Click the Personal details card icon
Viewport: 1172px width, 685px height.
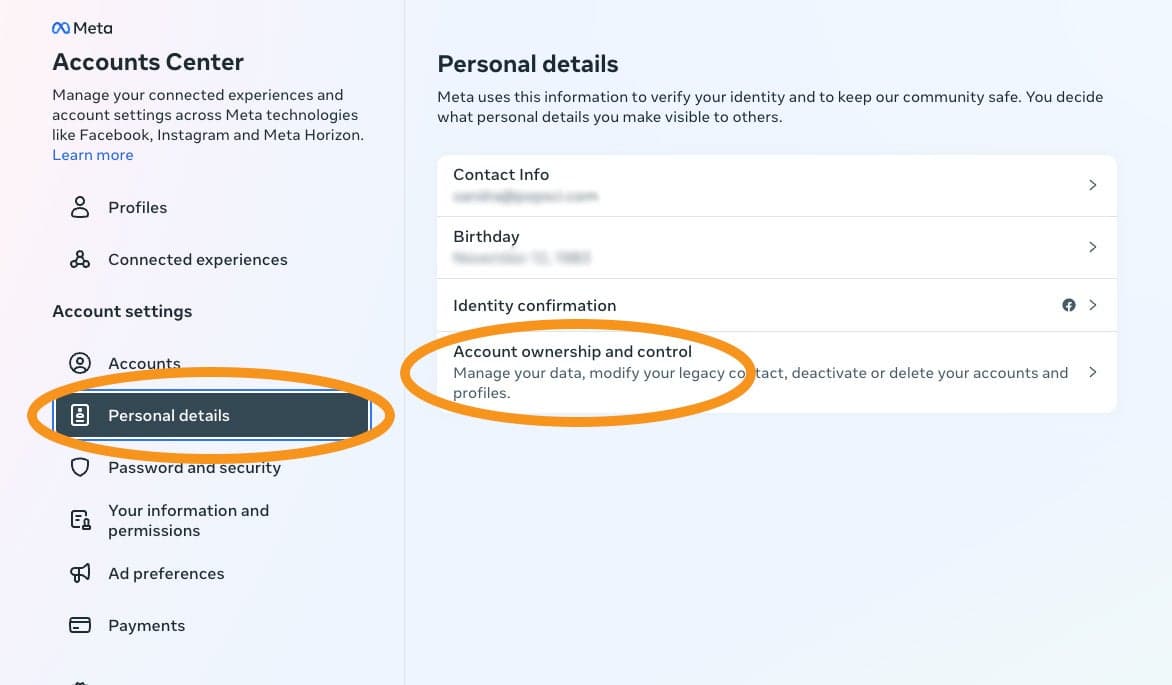point(80,415)
